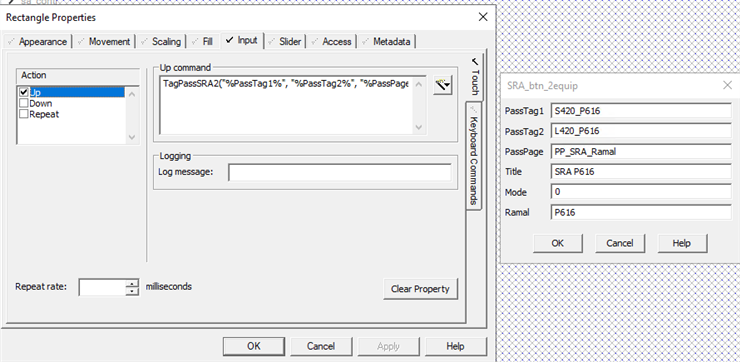740x362 pixels.
Task: Cancel the Rectangle Properties dialog
Action: coord(321,346)
